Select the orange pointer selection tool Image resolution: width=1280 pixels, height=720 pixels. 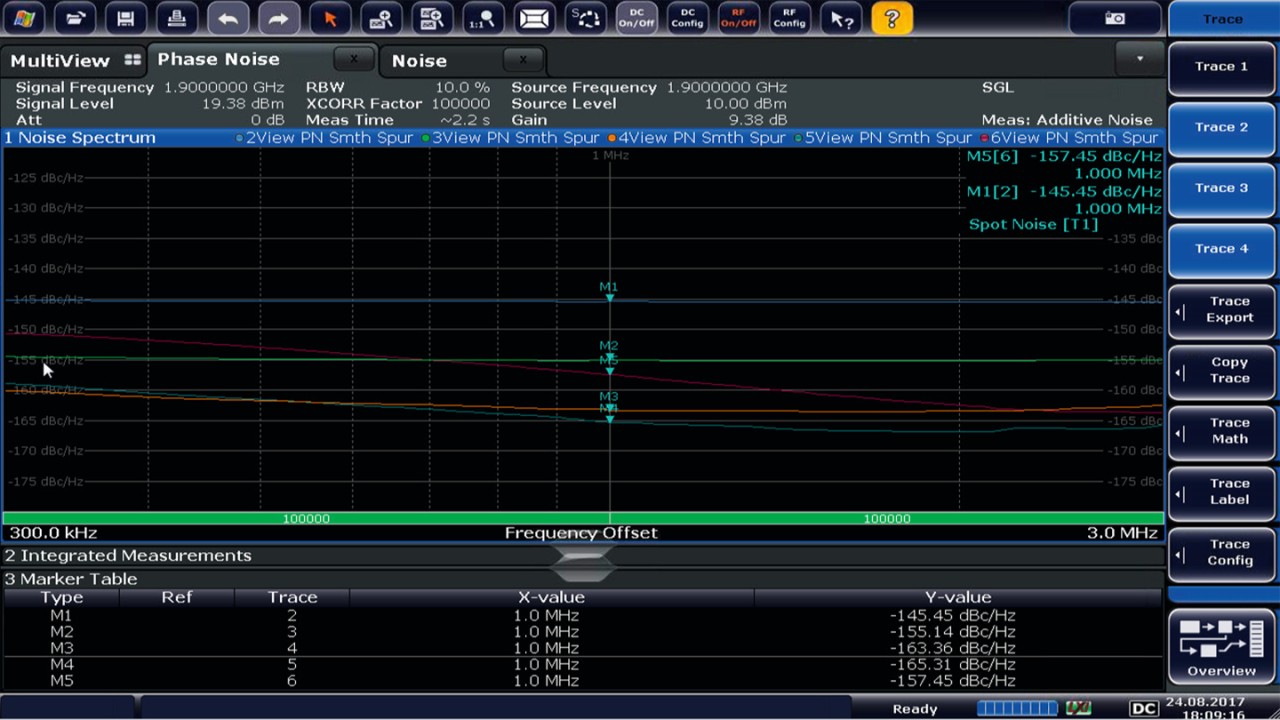coord(330,18)
